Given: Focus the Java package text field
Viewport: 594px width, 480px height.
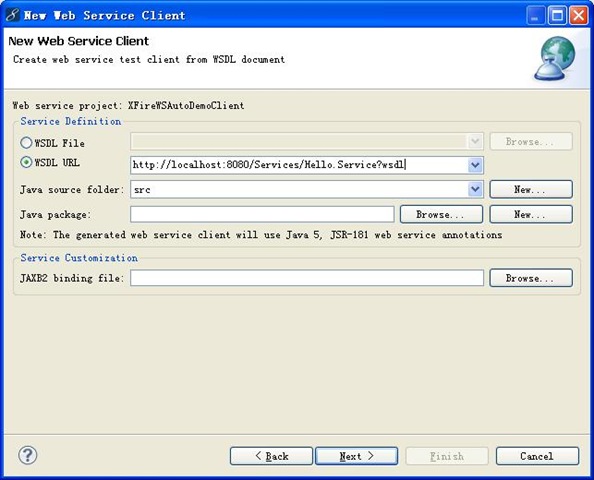Looking at the screenshot, I should 262,214.
